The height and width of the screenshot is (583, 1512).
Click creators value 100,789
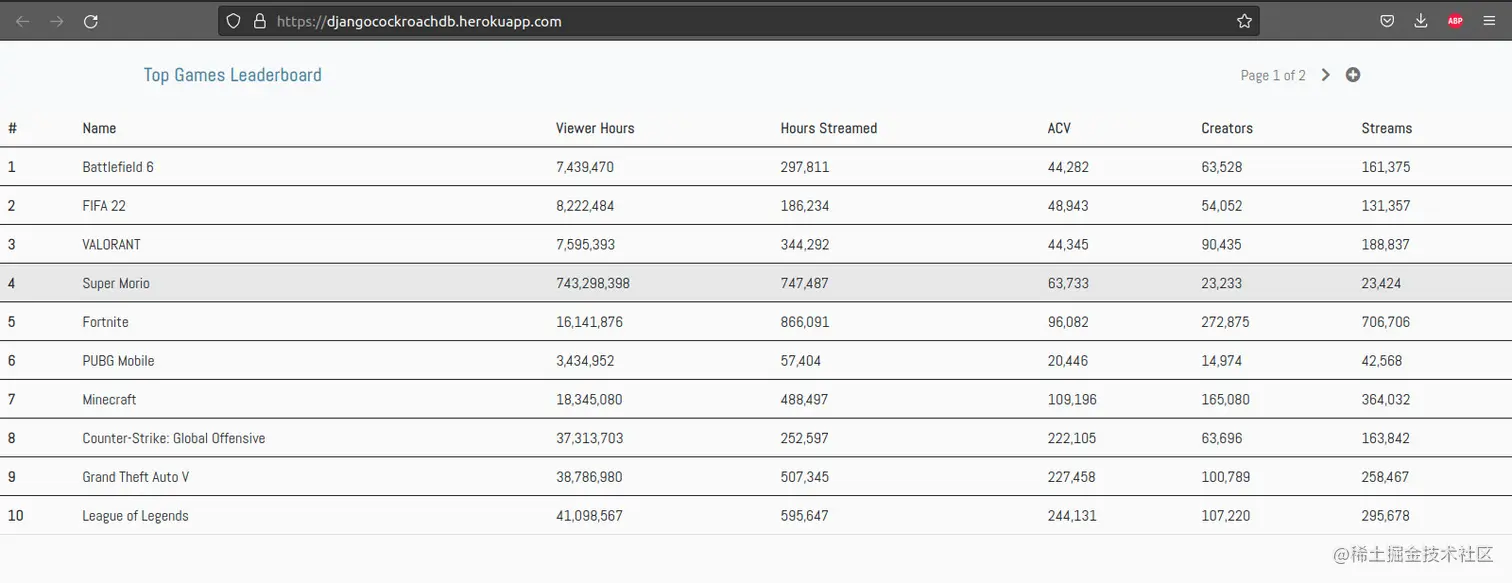tap(1226, 477)
